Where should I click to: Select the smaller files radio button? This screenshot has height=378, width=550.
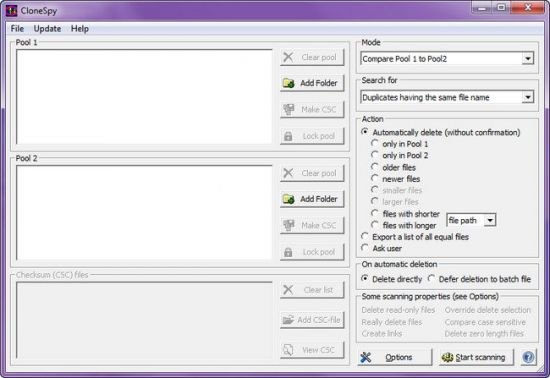point(397,190)
